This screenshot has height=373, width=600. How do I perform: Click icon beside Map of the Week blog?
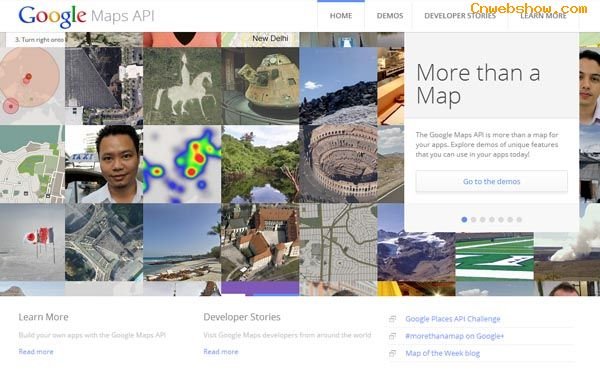[392, 353]
